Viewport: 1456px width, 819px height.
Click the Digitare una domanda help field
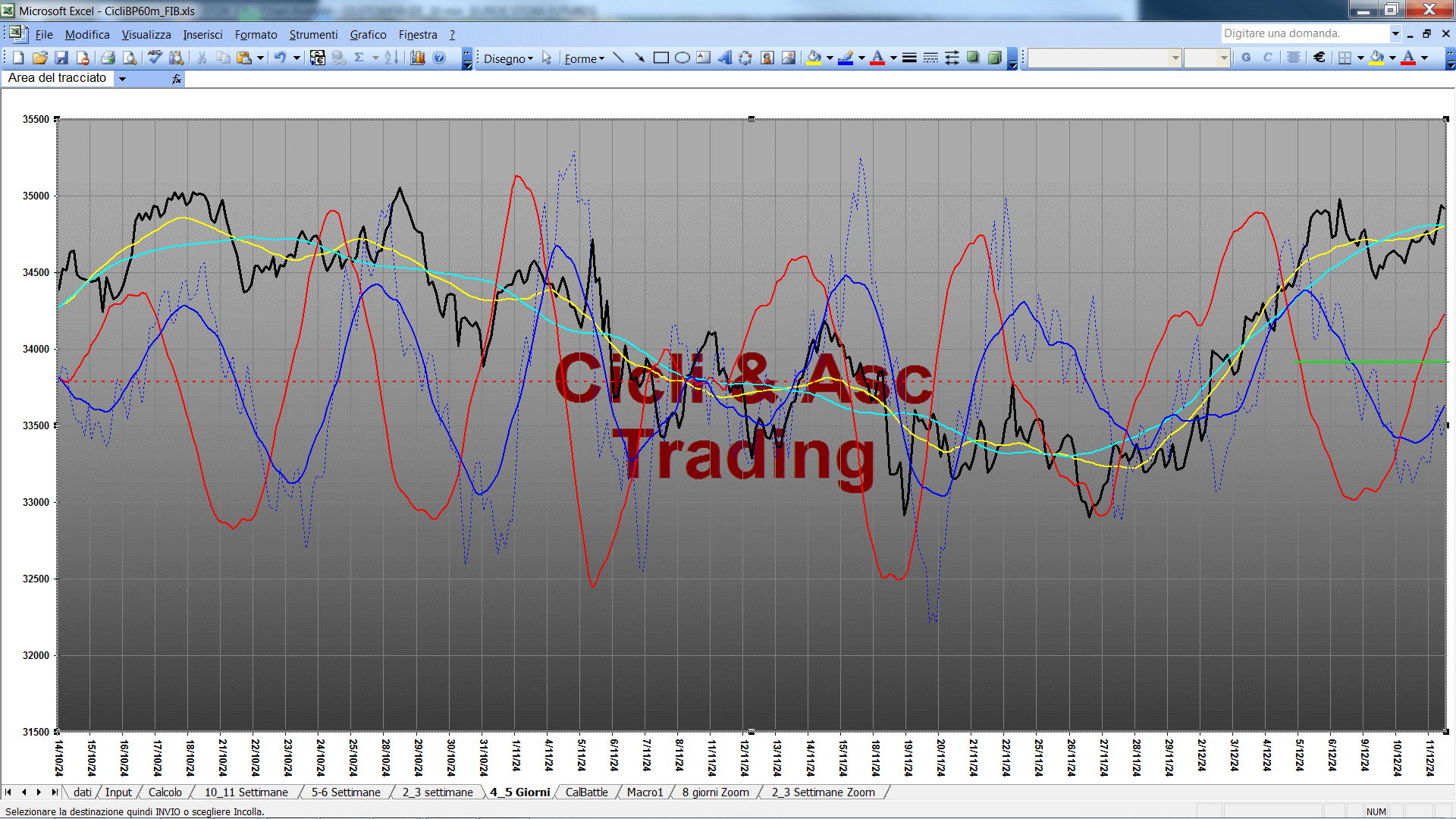1304,33
